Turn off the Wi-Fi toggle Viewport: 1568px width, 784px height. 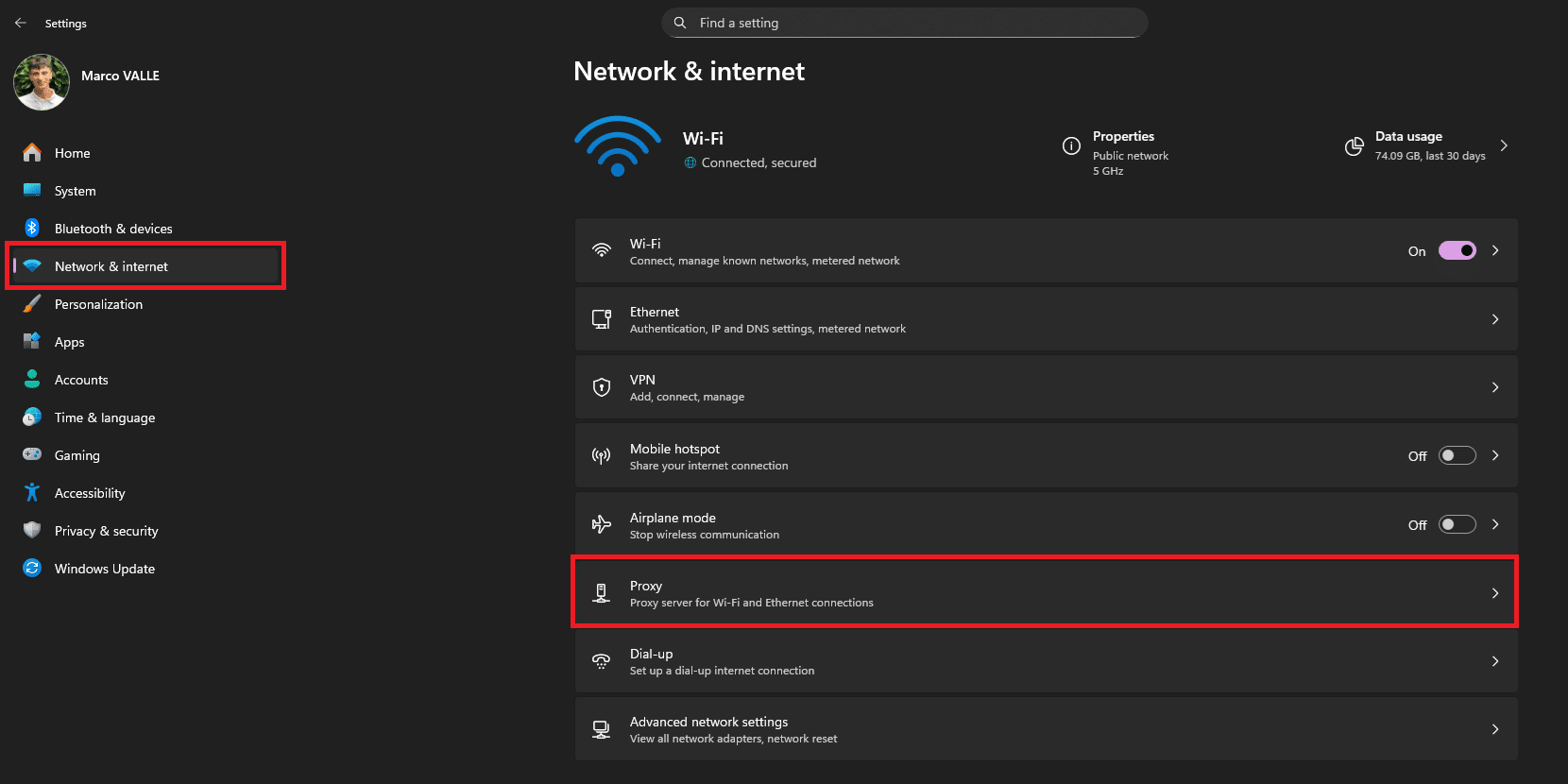(x=1457, y=250)
